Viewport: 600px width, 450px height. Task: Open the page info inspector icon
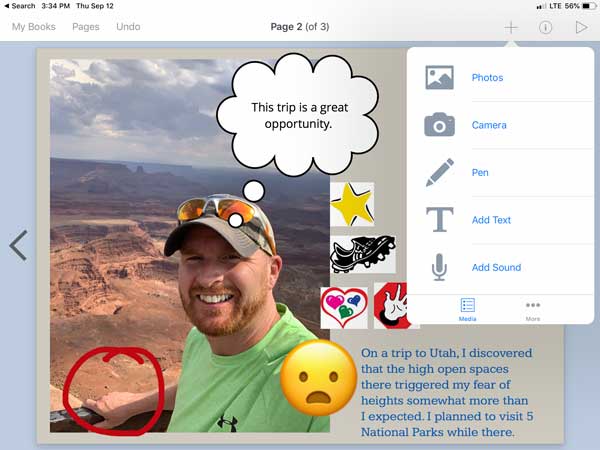pos(545,27)
